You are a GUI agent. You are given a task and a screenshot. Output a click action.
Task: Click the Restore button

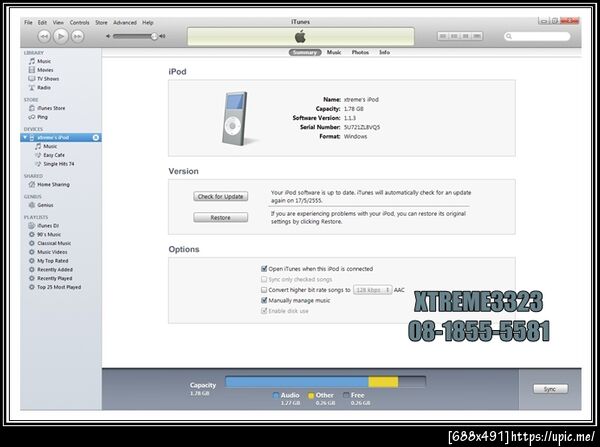[x=220, y=217]
